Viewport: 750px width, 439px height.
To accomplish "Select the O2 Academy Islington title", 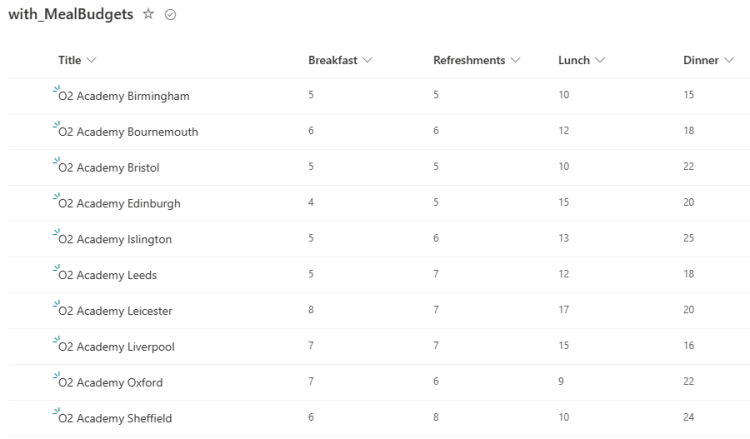I will pos(115,240).
